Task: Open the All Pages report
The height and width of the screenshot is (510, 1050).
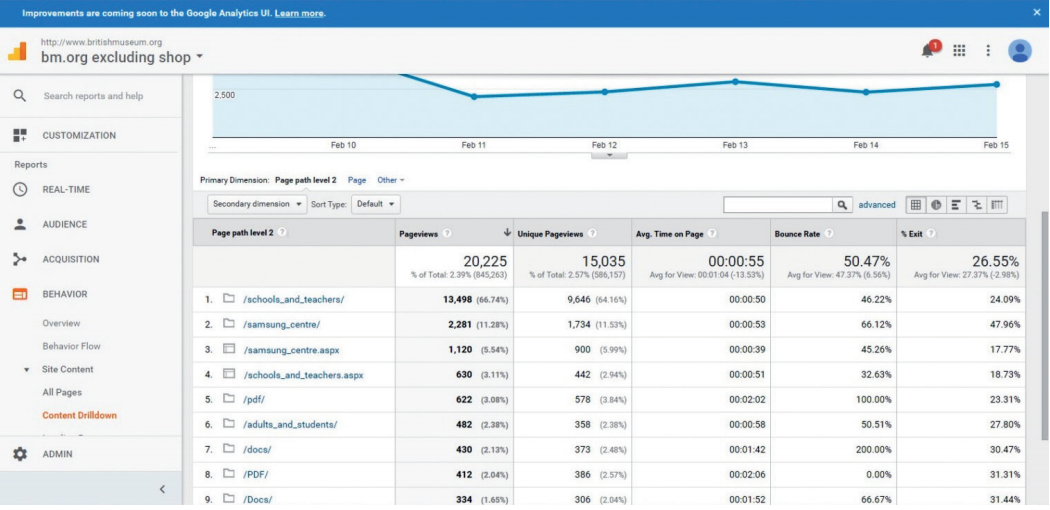Action: 62,392
